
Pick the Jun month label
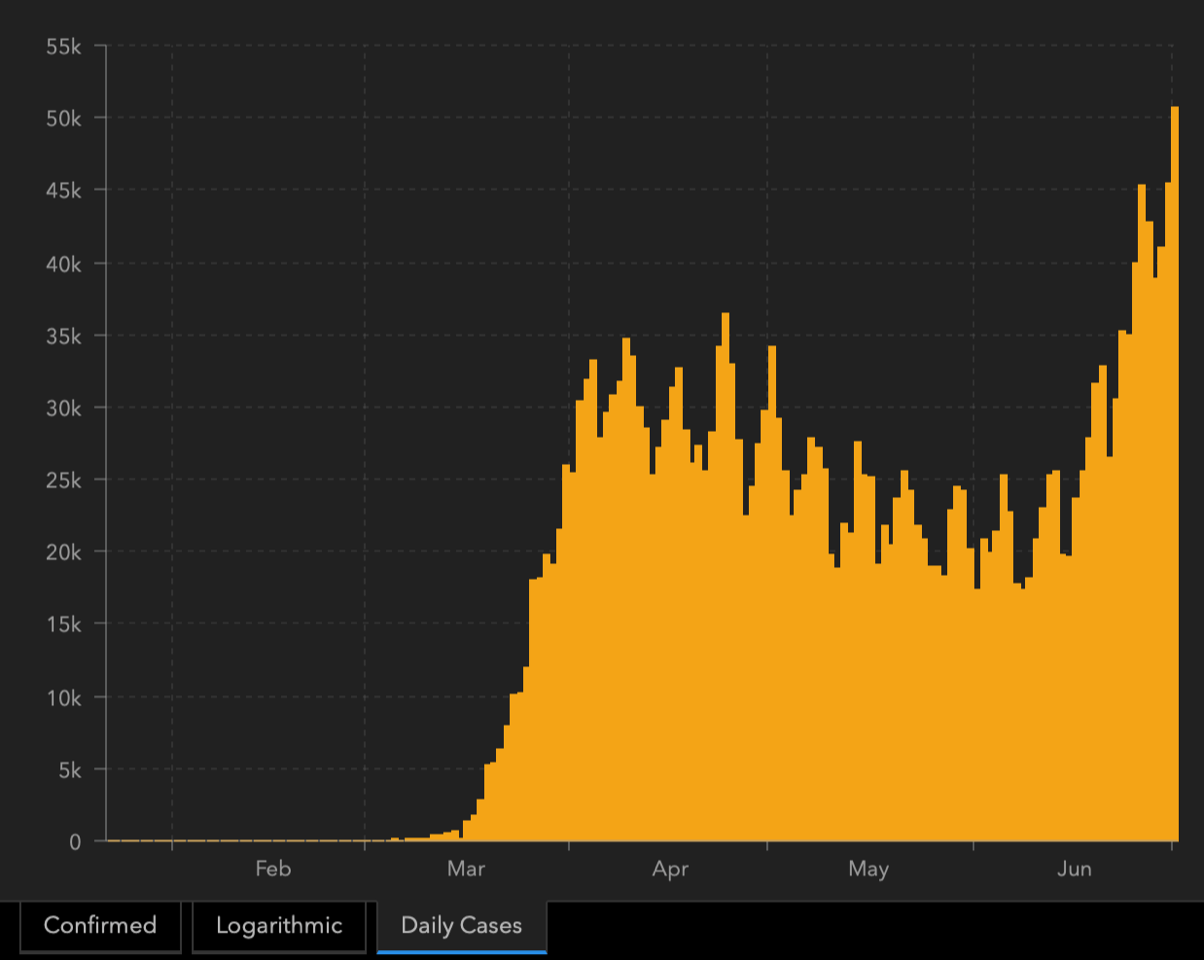pos(1074,869)
